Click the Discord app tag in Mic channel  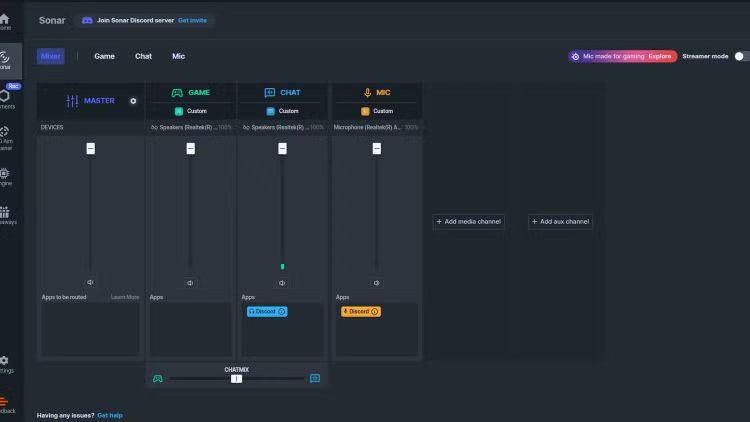360,312
